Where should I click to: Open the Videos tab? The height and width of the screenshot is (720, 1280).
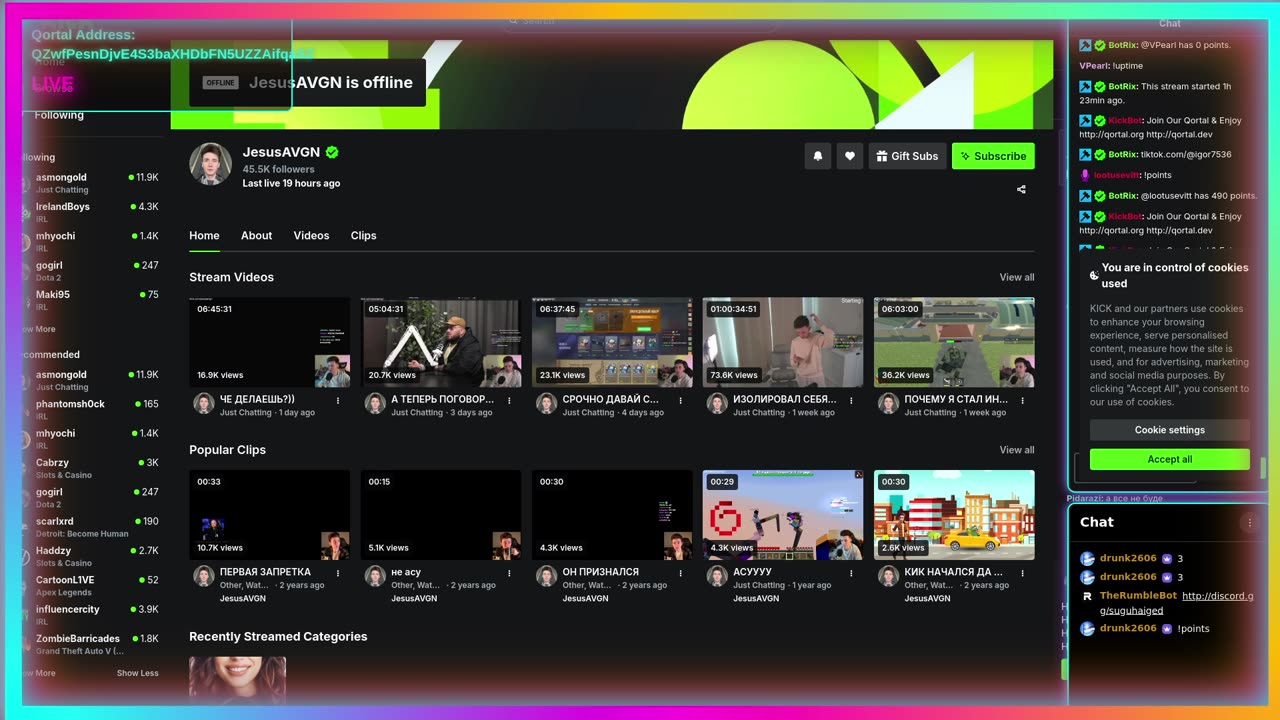[x=311, y=236]
